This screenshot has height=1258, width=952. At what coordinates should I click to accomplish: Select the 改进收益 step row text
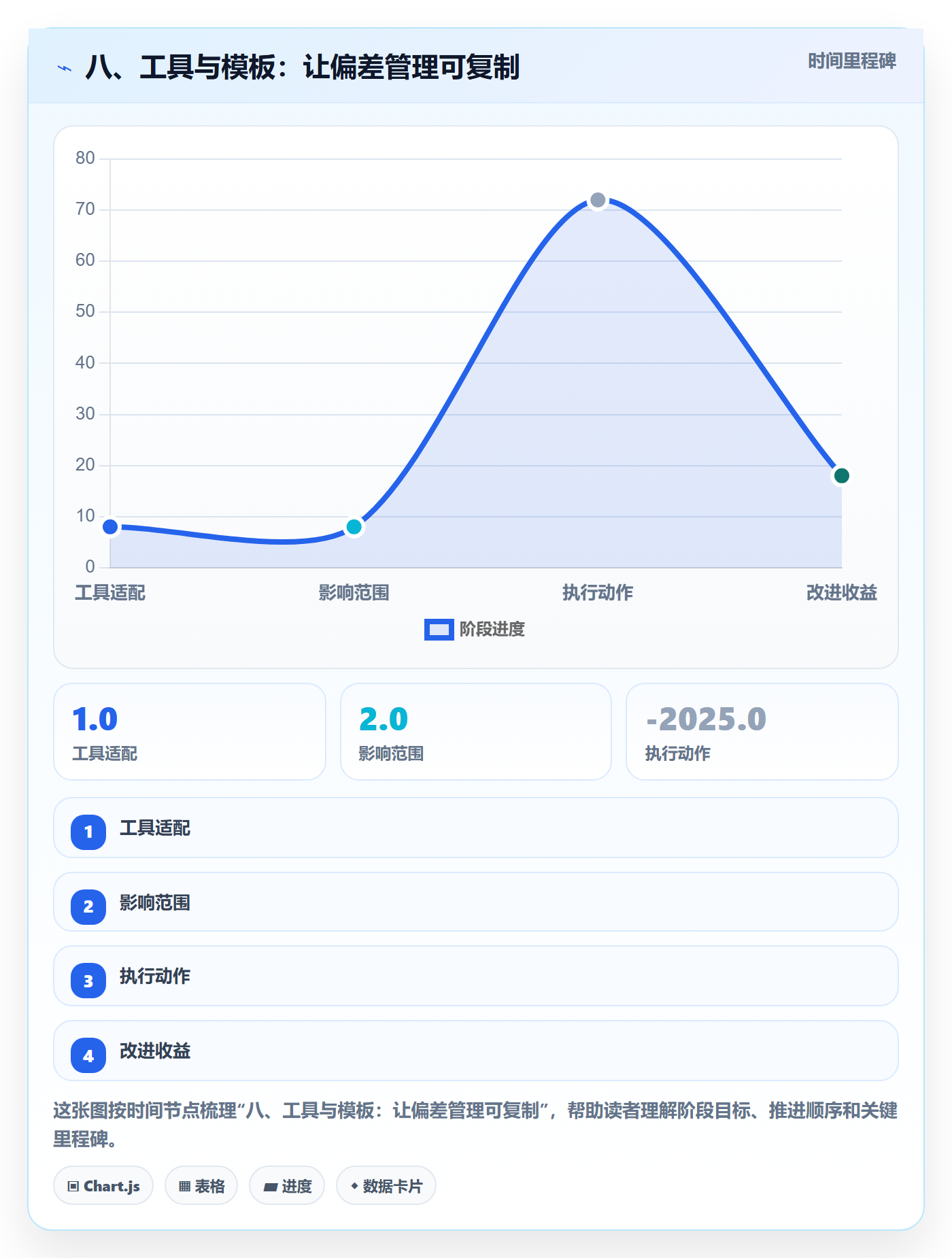point(155,1051)
